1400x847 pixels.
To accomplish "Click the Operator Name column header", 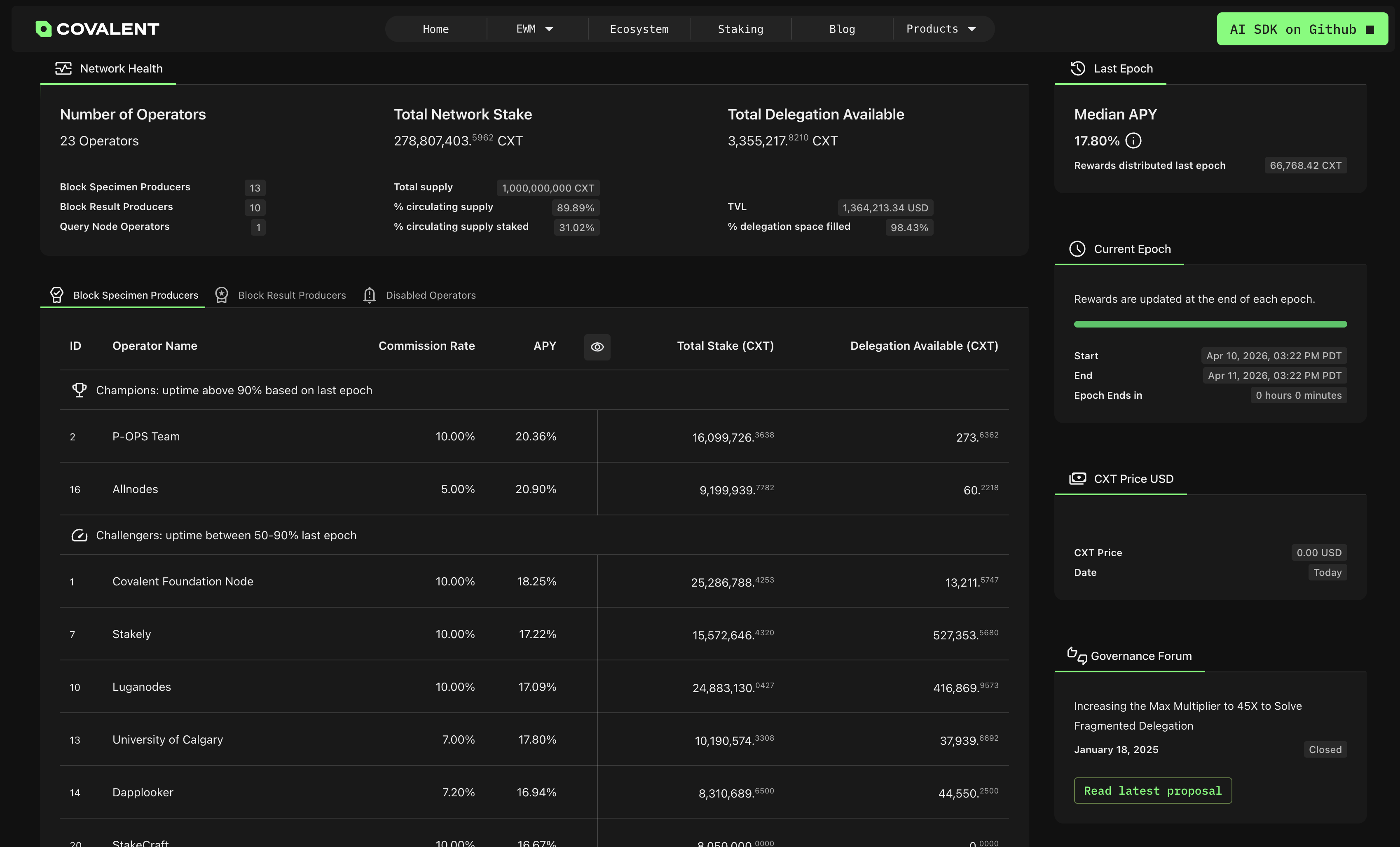I will click(x=155, y=346).
